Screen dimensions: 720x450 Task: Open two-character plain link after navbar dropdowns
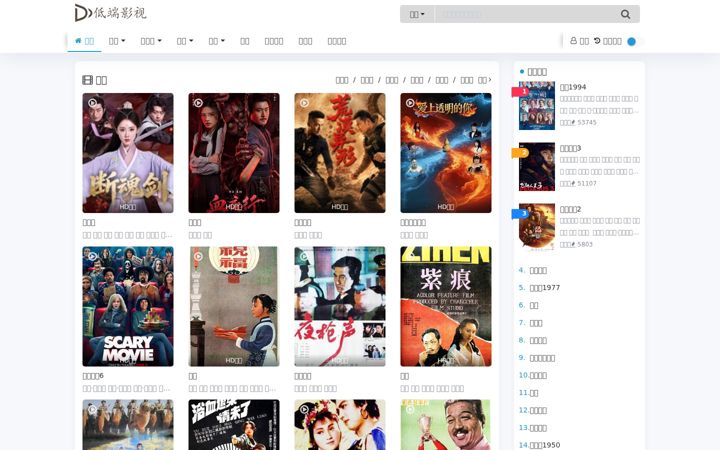(x=245, y=41)
